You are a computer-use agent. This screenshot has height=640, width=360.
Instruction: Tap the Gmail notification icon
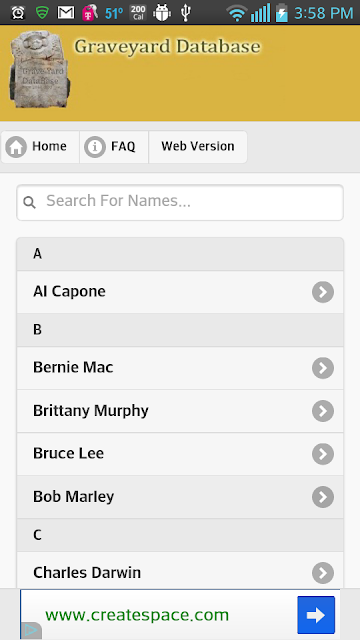click(66, 13)
